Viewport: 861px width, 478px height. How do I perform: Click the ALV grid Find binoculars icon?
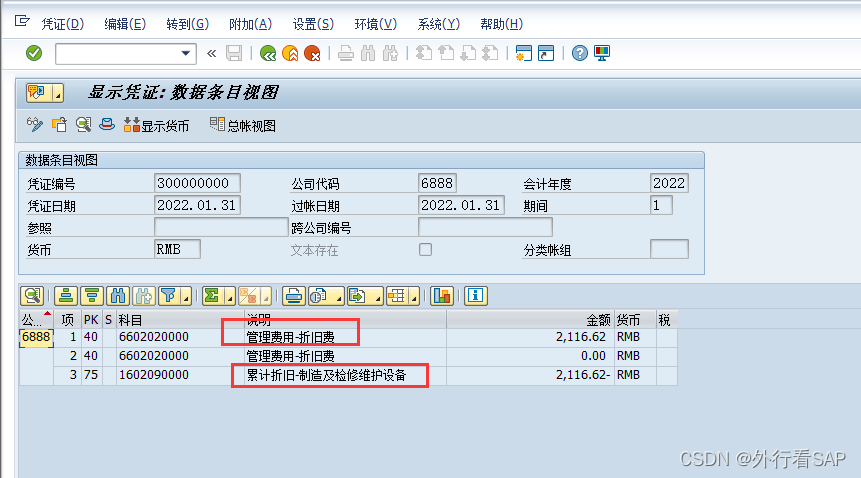[118, 296]
